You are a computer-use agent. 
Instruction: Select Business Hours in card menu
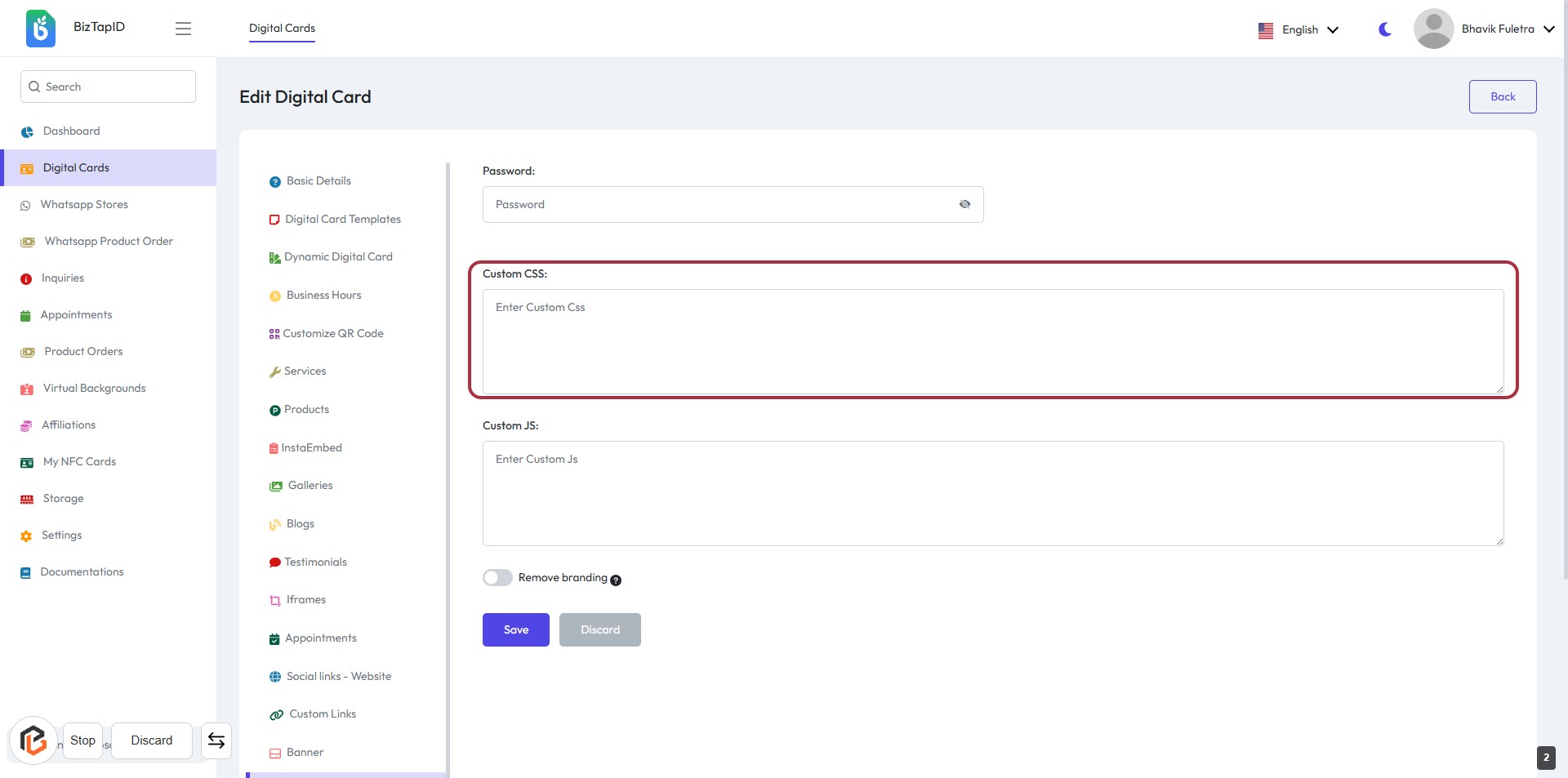[x=323, y=296]
